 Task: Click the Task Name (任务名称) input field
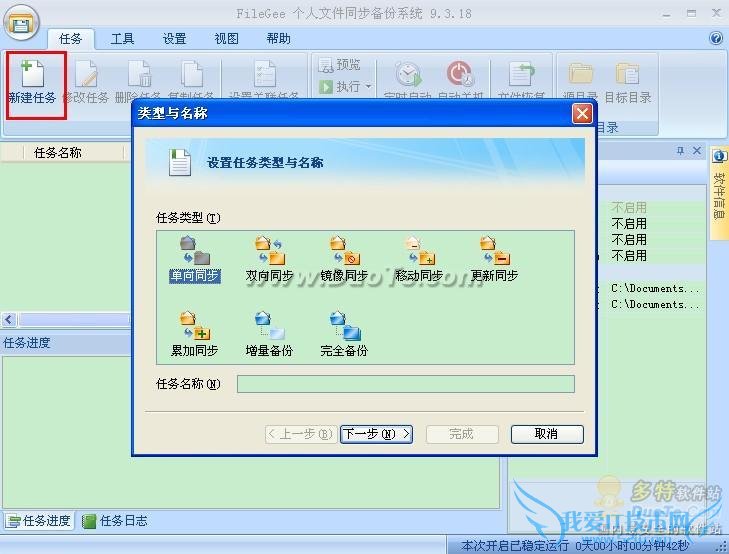(x=405, y=384)
